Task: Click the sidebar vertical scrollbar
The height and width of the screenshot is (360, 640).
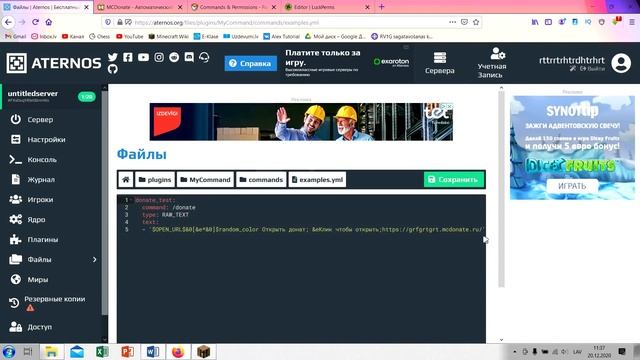Action: (x=105, y=202)
